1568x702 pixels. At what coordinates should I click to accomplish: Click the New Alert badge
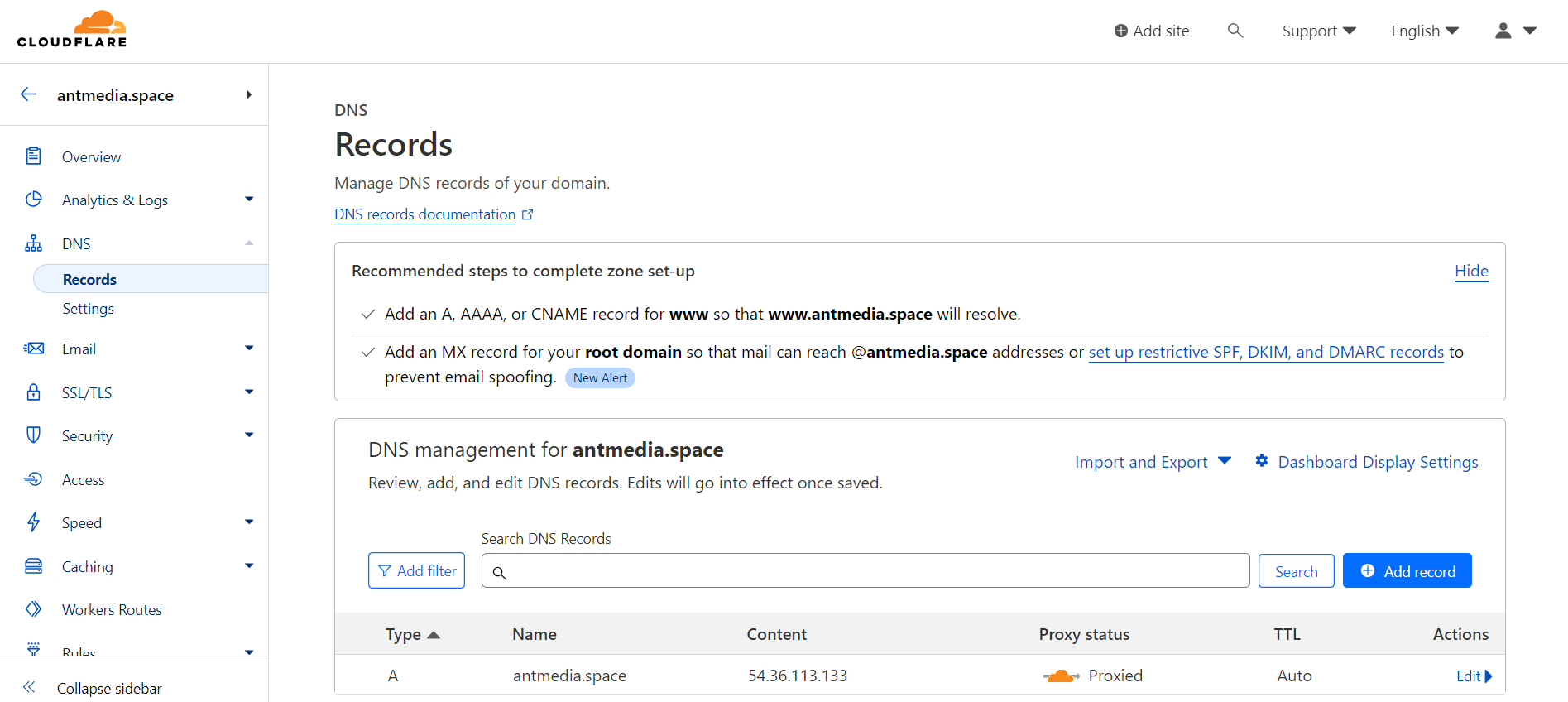pyautogui.click(x=600, y=377)
